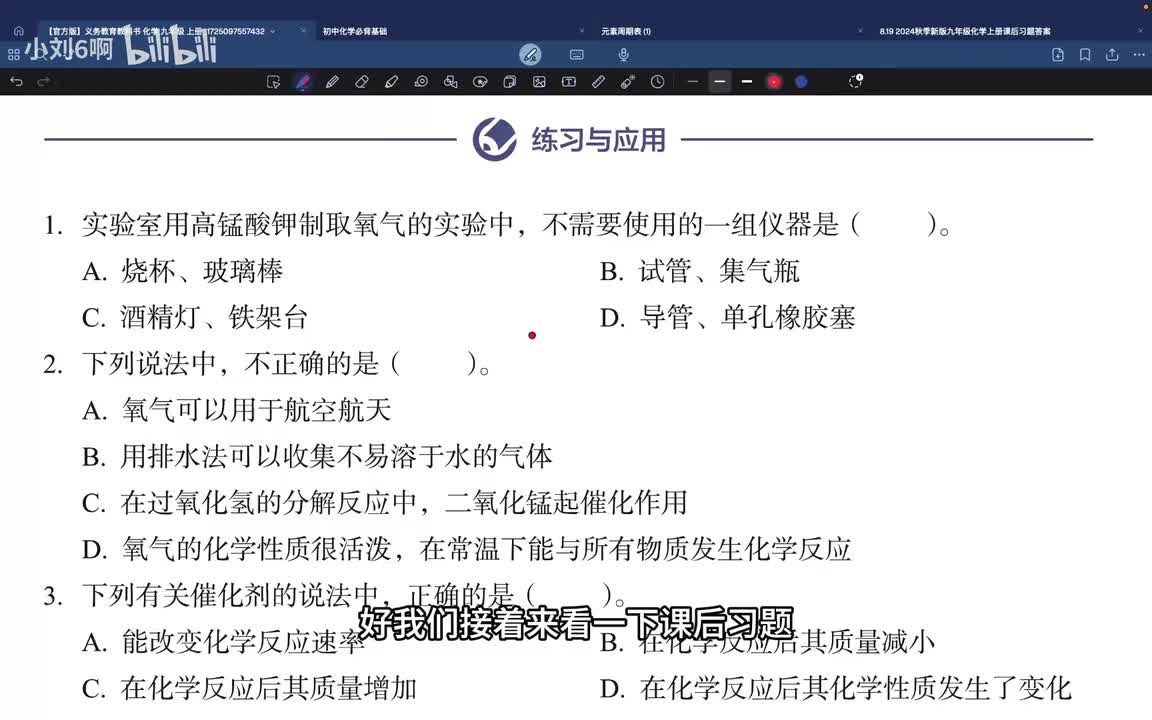Open the share and export menu

[x=1112, y=54]
